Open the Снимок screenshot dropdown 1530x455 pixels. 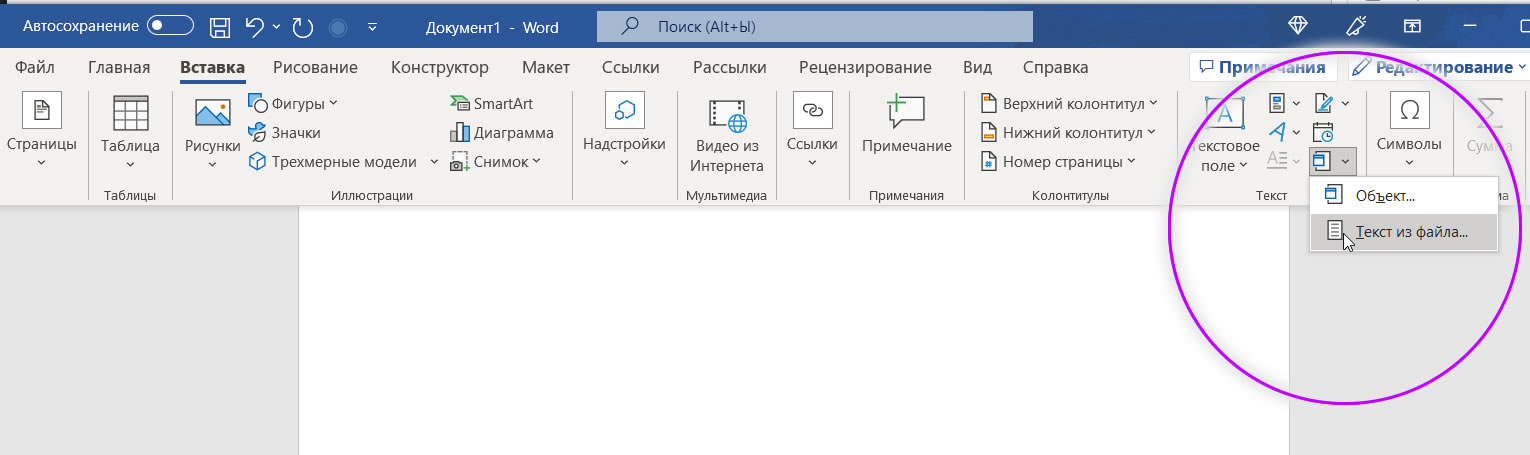point(496,161)
